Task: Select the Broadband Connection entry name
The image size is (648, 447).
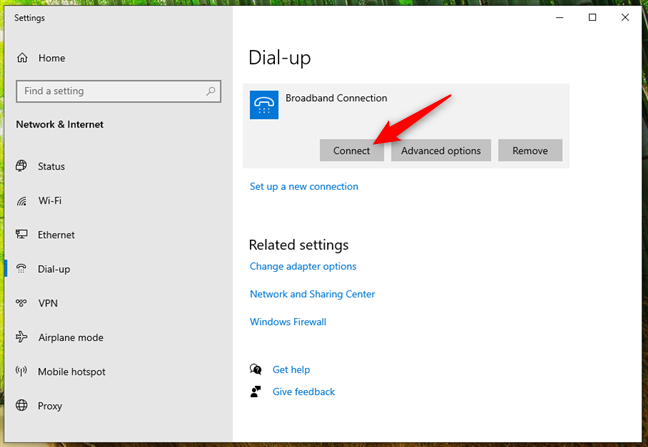Action: pos(336,98)
